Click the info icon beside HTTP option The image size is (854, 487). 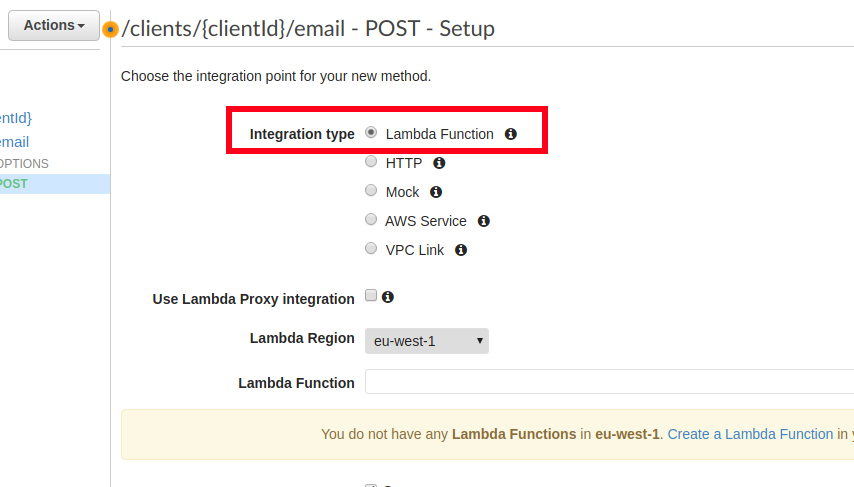point(439,163)
